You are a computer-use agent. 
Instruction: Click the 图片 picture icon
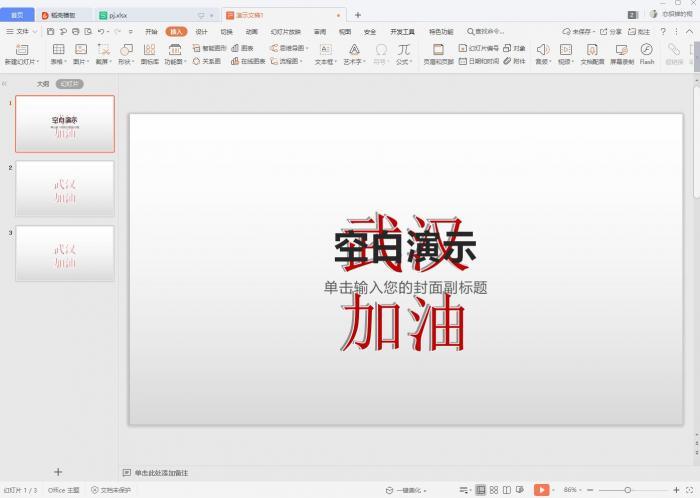81,49
